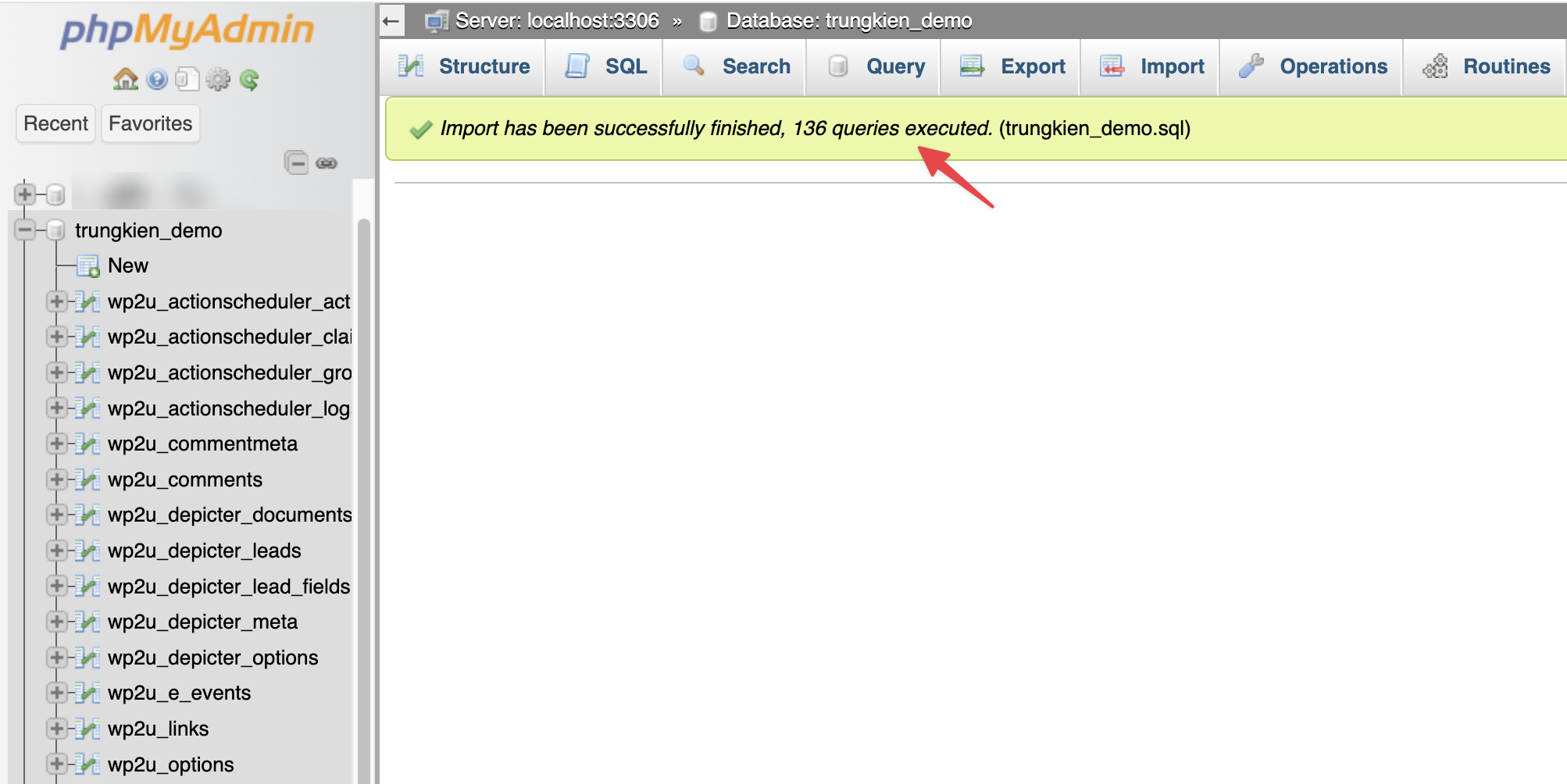Click table icon beside wp2u_actionscheduler_act
Viewport: 1567px width, 784px height.
click(x=87, y=301)
